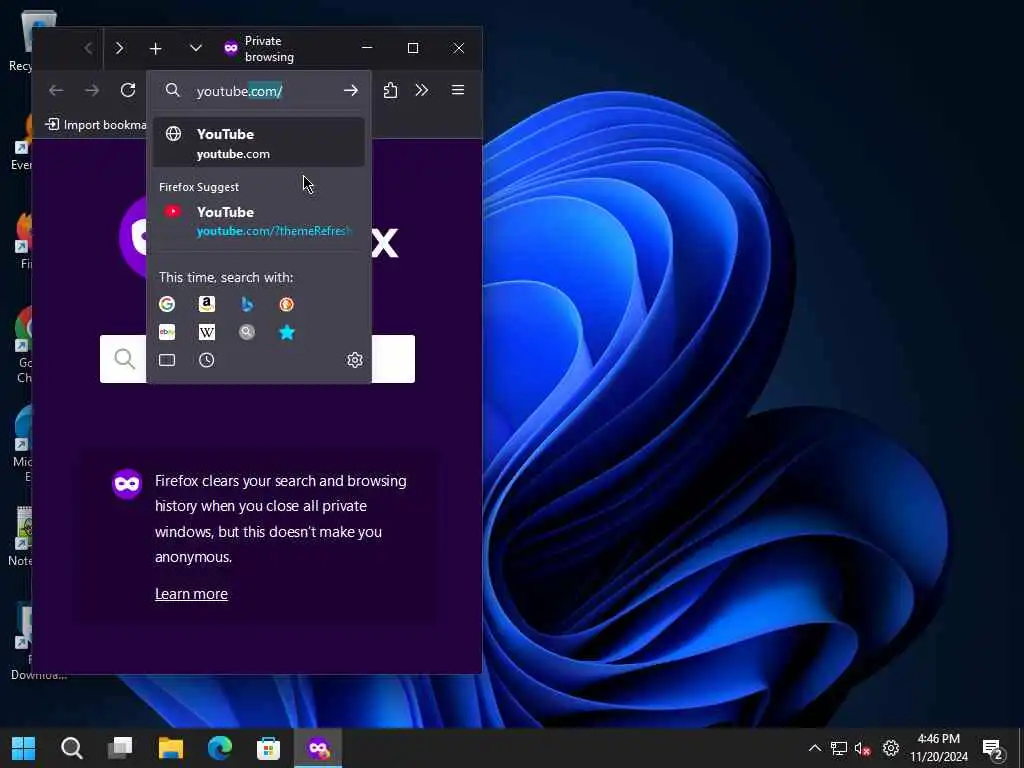Image resolution: width=1024 pixels, height=768 pixels.
Task: Open the Extensions puzzle icon
Action: tap(391, 90)
